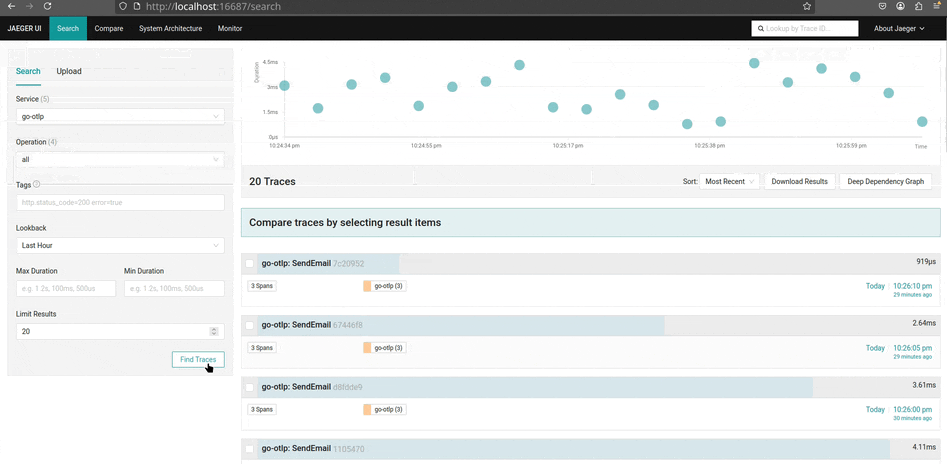Expand the Lookback dropdown set to Last Hour
Screen dimensions: 947x464
(120, 245)
